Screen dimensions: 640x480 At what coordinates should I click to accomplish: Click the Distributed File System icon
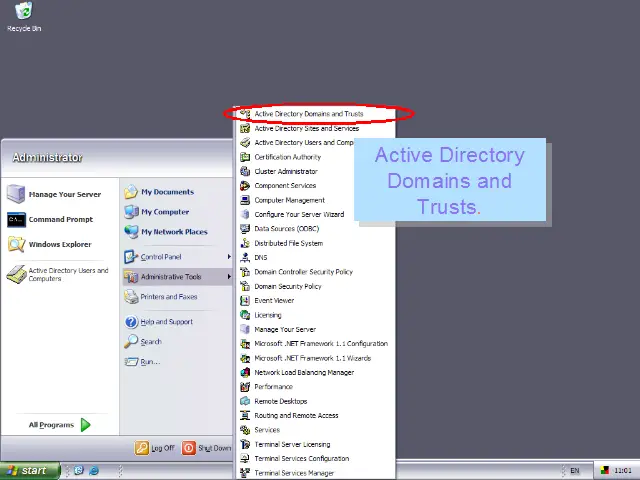click(245, 243)
